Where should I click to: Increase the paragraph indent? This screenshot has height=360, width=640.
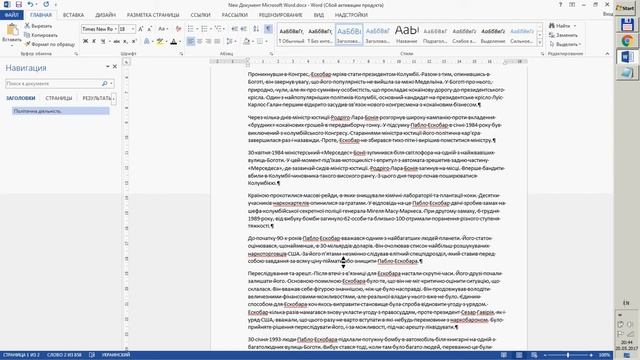[x=244, y=29]
